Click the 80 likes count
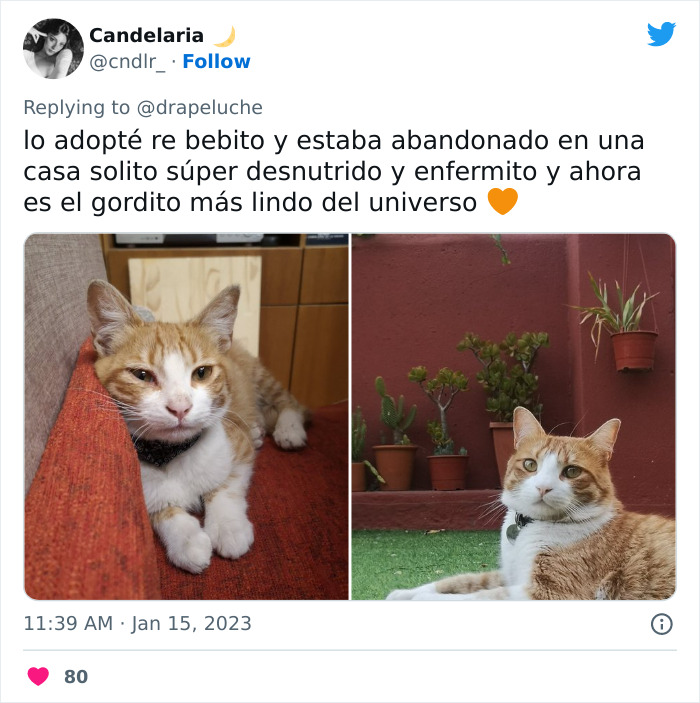 pos(76,677)
